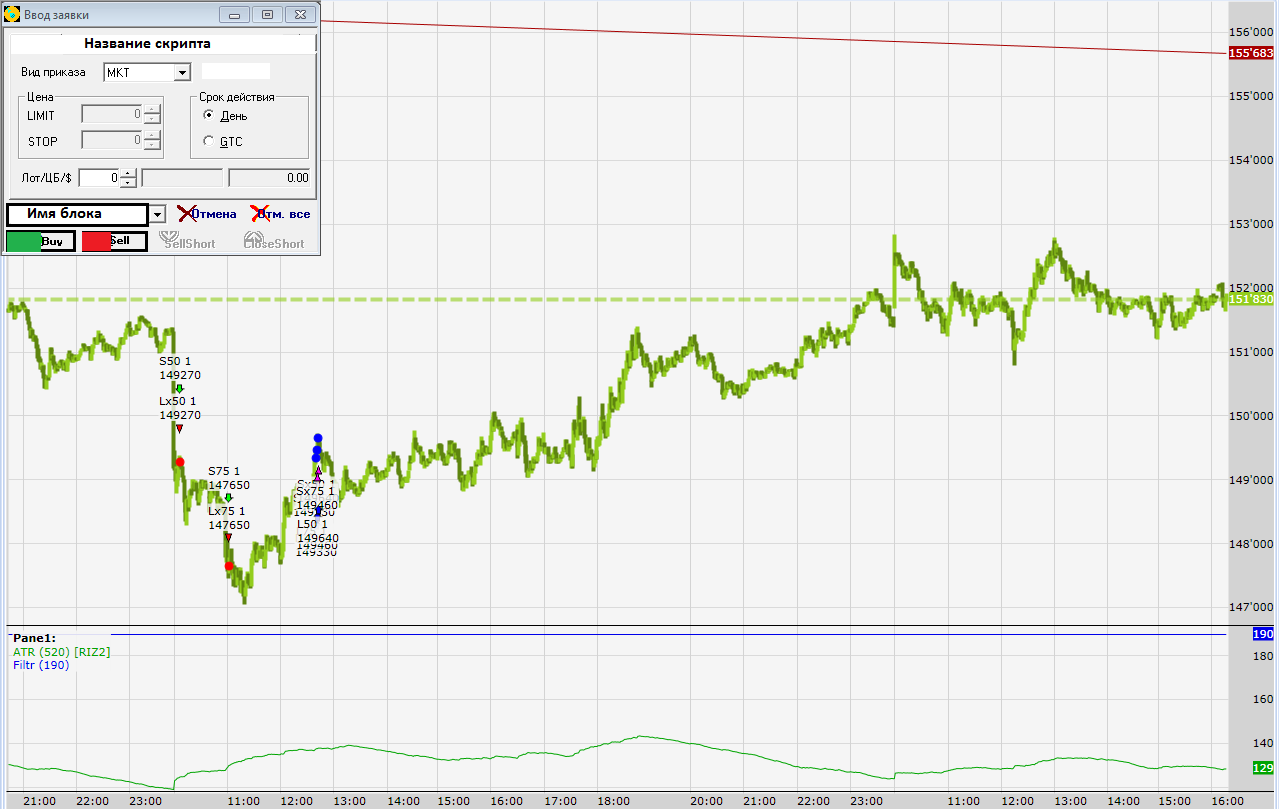Click the LIMIT price stepper
The width and height of the screenshot is (1279, 809).
152,114
